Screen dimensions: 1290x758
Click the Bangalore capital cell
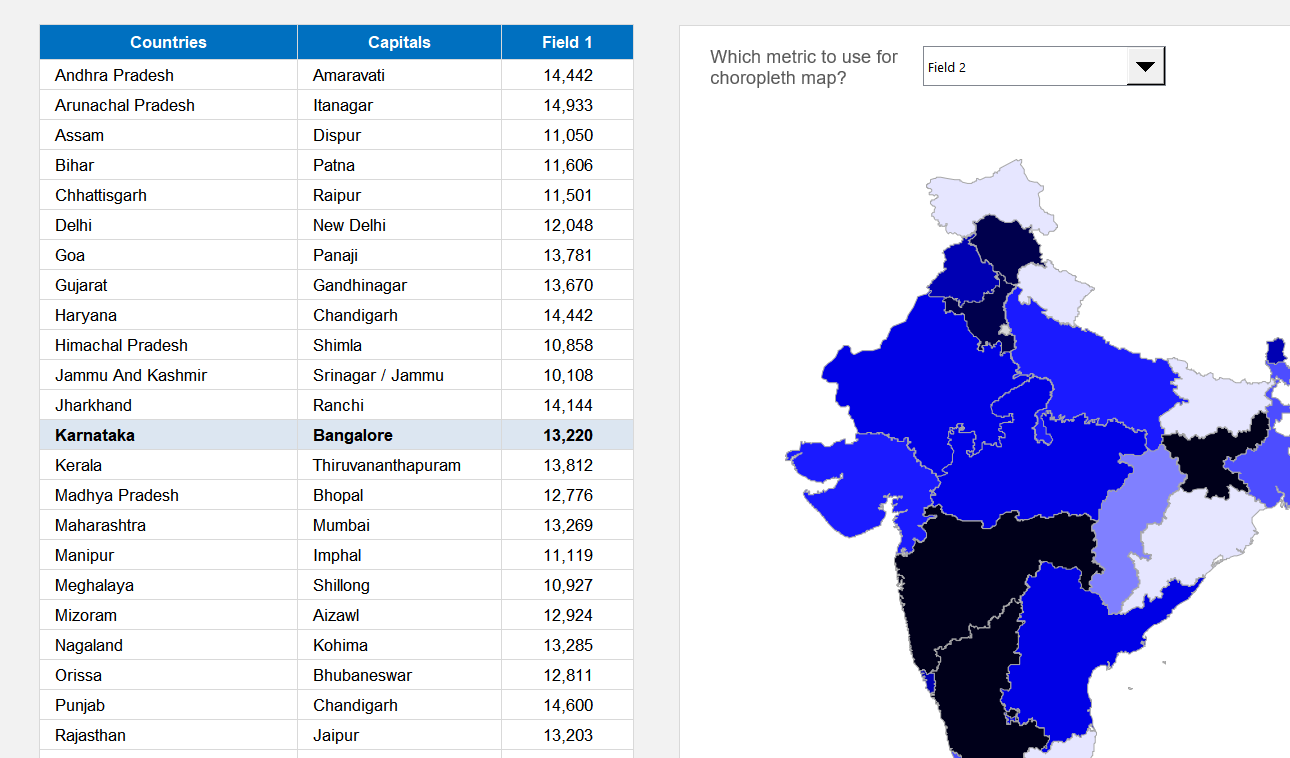pos(352,435)
